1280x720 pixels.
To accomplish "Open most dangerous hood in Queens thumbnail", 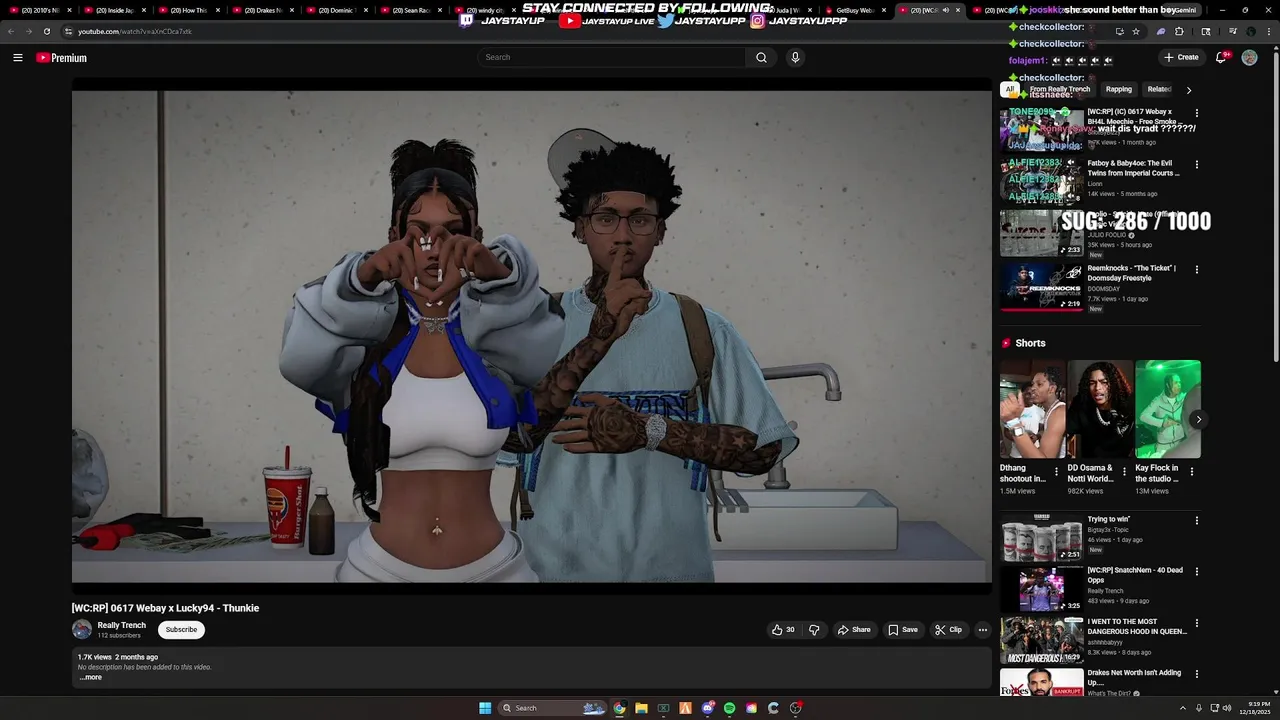I will click(x=1041, y=641).
